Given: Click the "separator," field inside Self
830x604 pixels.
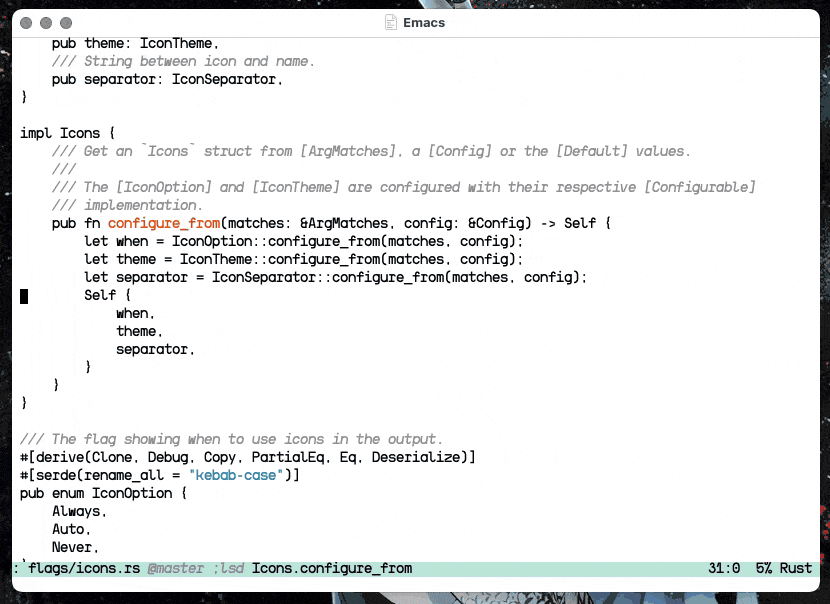Looking at the screenshot, I should pyautogui.click(x=156, y=349).
